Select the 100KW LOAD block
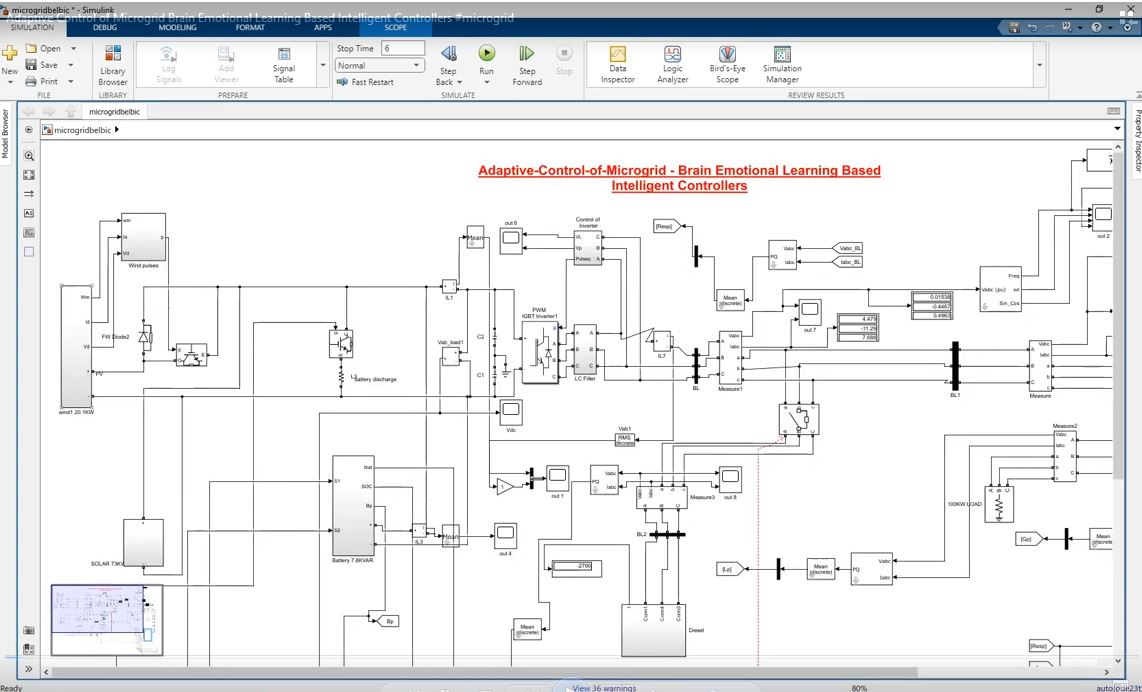This screenshot has width=1142, height=692. click(999, 504)
